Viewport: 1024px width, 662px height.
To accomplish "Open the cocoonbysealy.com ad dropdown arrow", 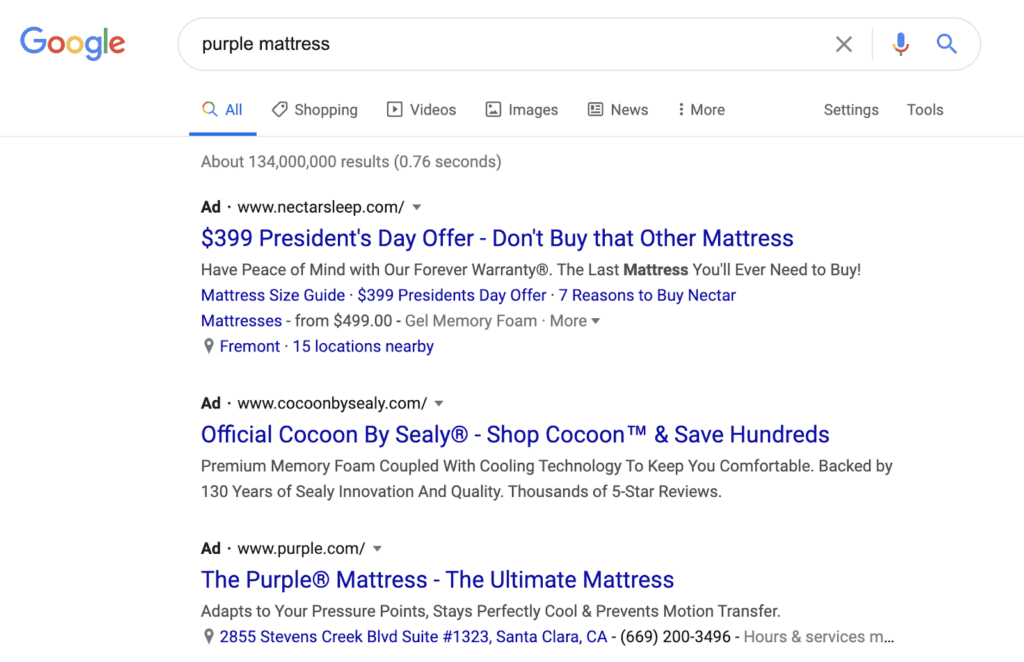I will pyautogui.click(x=439, y=403).
